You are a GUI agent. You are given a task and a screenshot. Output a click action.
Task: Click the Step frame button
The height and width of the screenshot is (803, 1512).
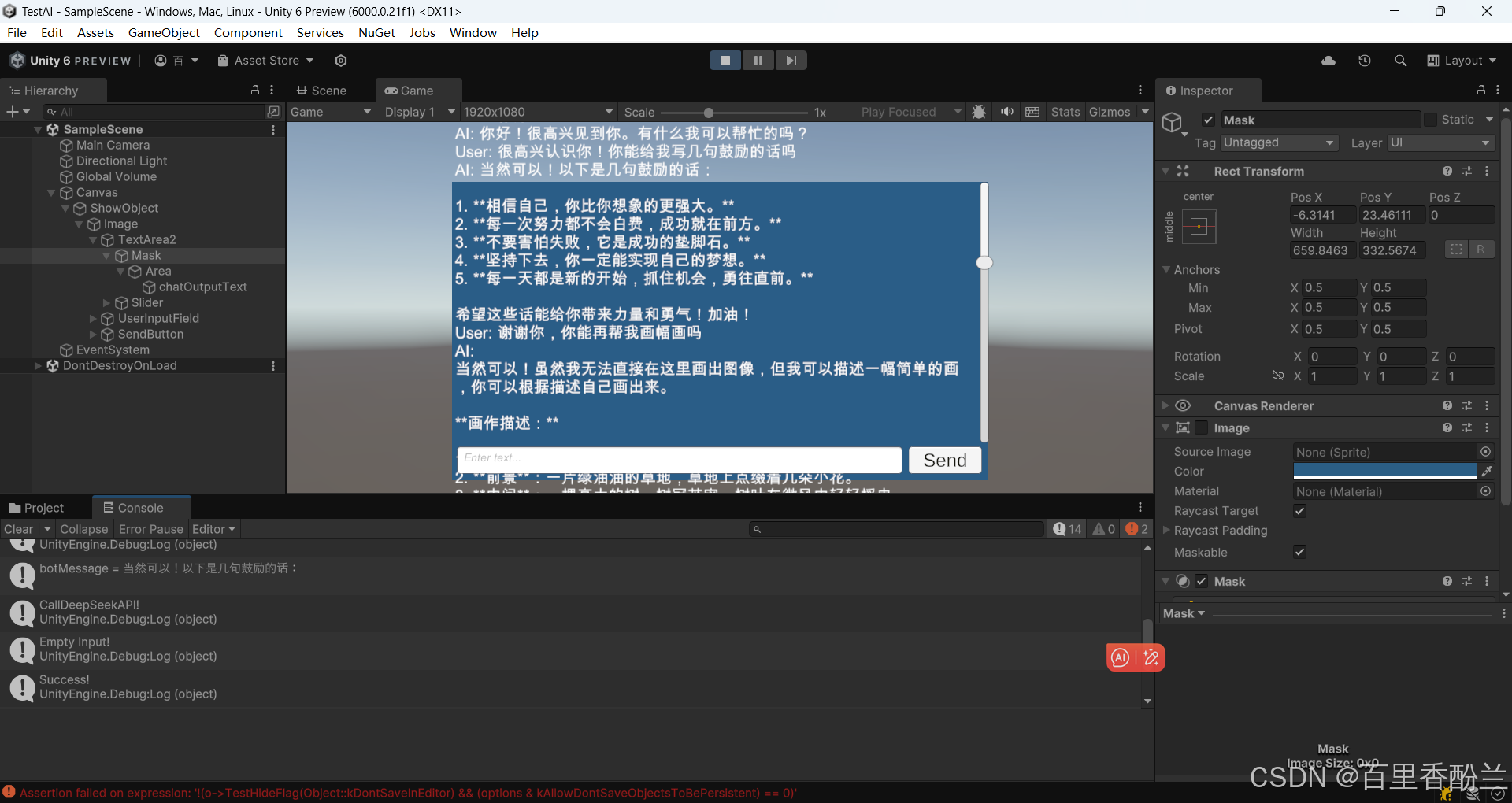791,61
